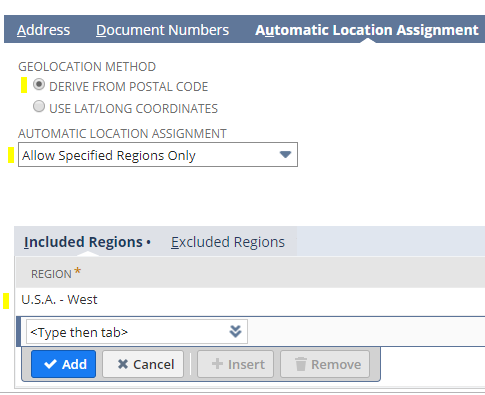Click the Insert button
This screenshot has height=395, width=485.
click(x=235, y=364)
